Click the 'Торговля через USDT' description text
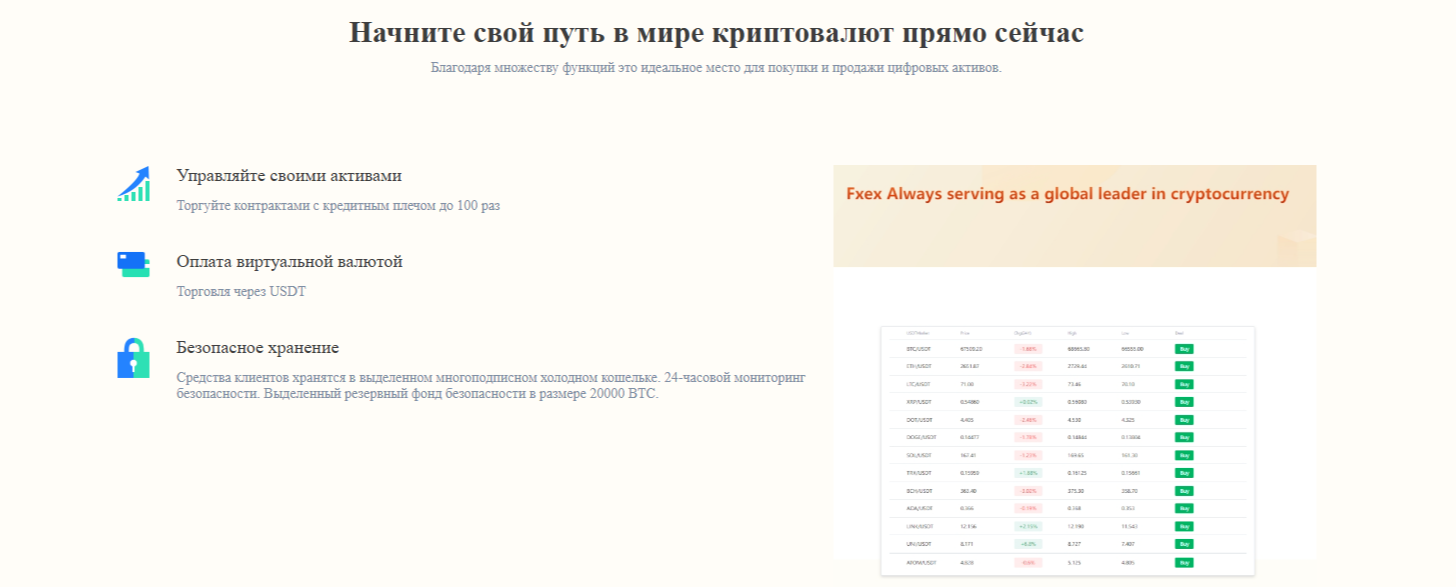The width and height of the screenshot is (1456, 587). click(x=241, y=293)
